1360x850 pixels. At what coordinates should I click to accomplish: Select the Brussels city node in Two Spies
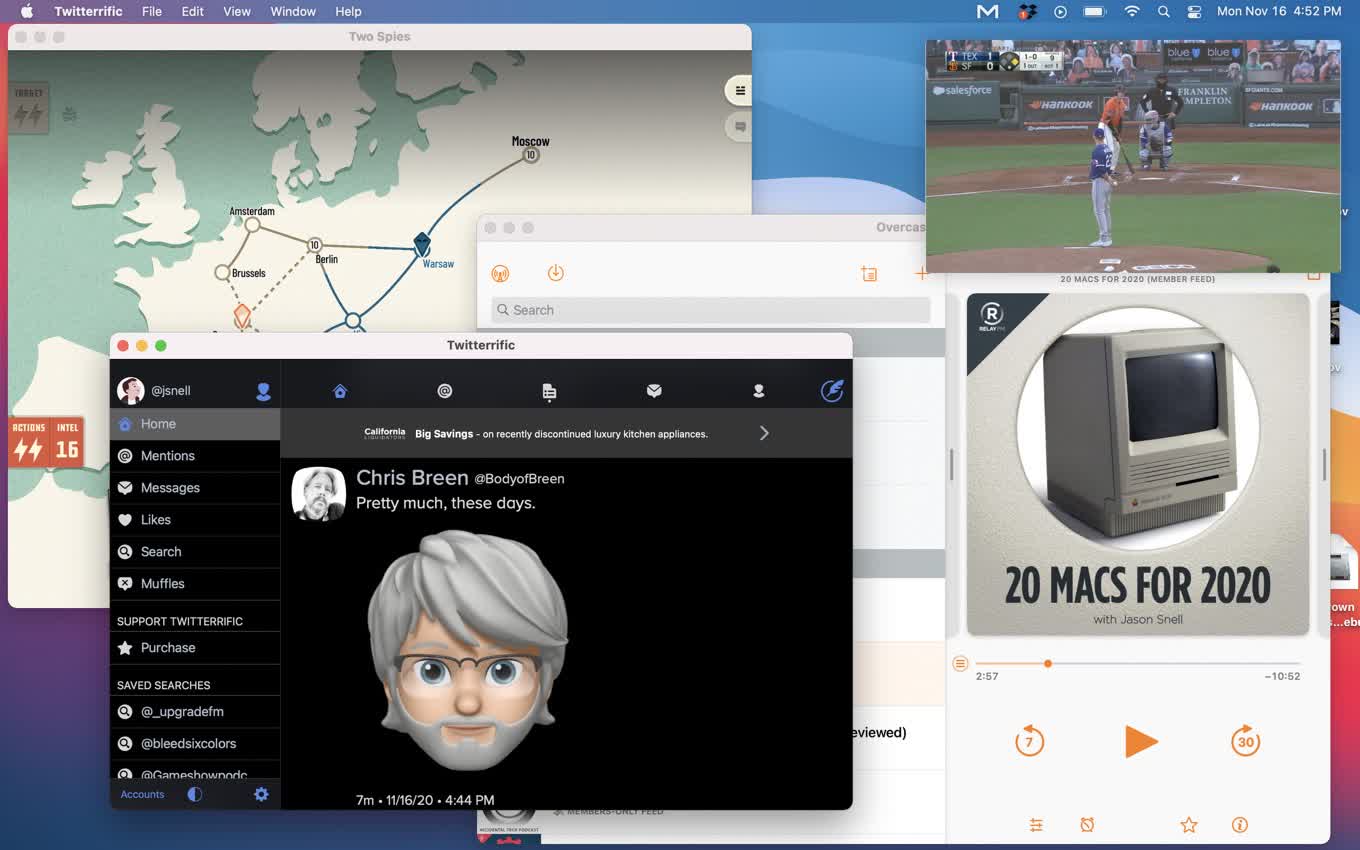pos(222,272)
